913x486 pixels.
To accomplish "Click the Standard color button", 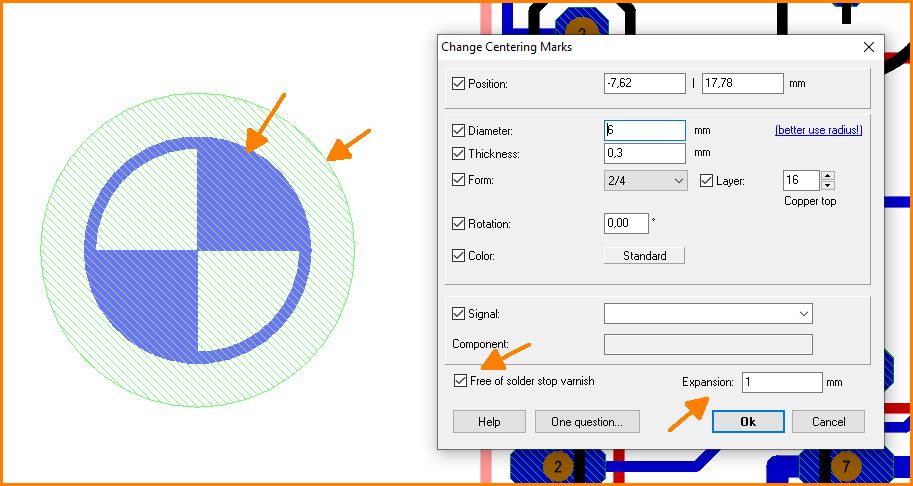I will tap(644, 256).
